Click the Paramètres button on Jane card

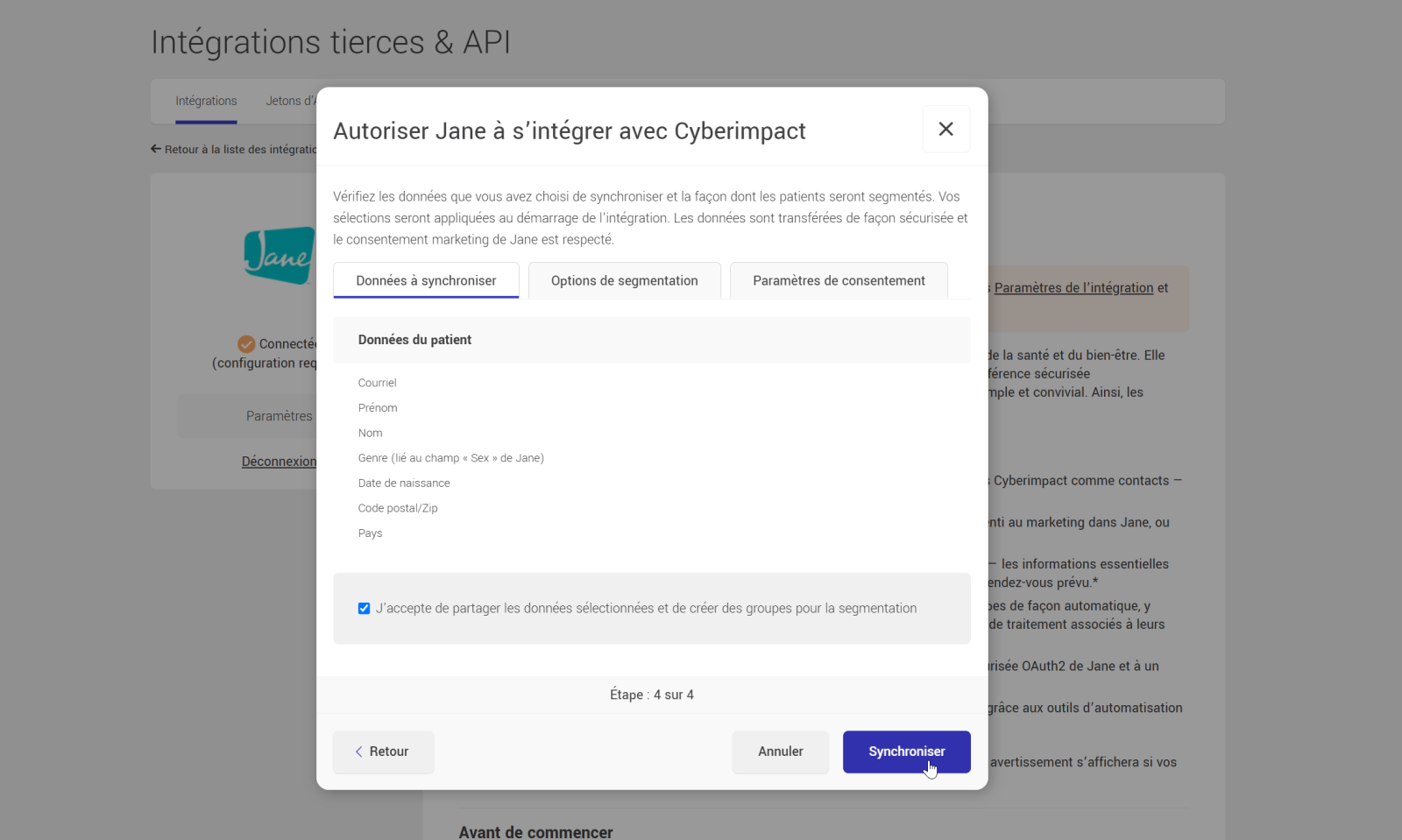[248, 416]
